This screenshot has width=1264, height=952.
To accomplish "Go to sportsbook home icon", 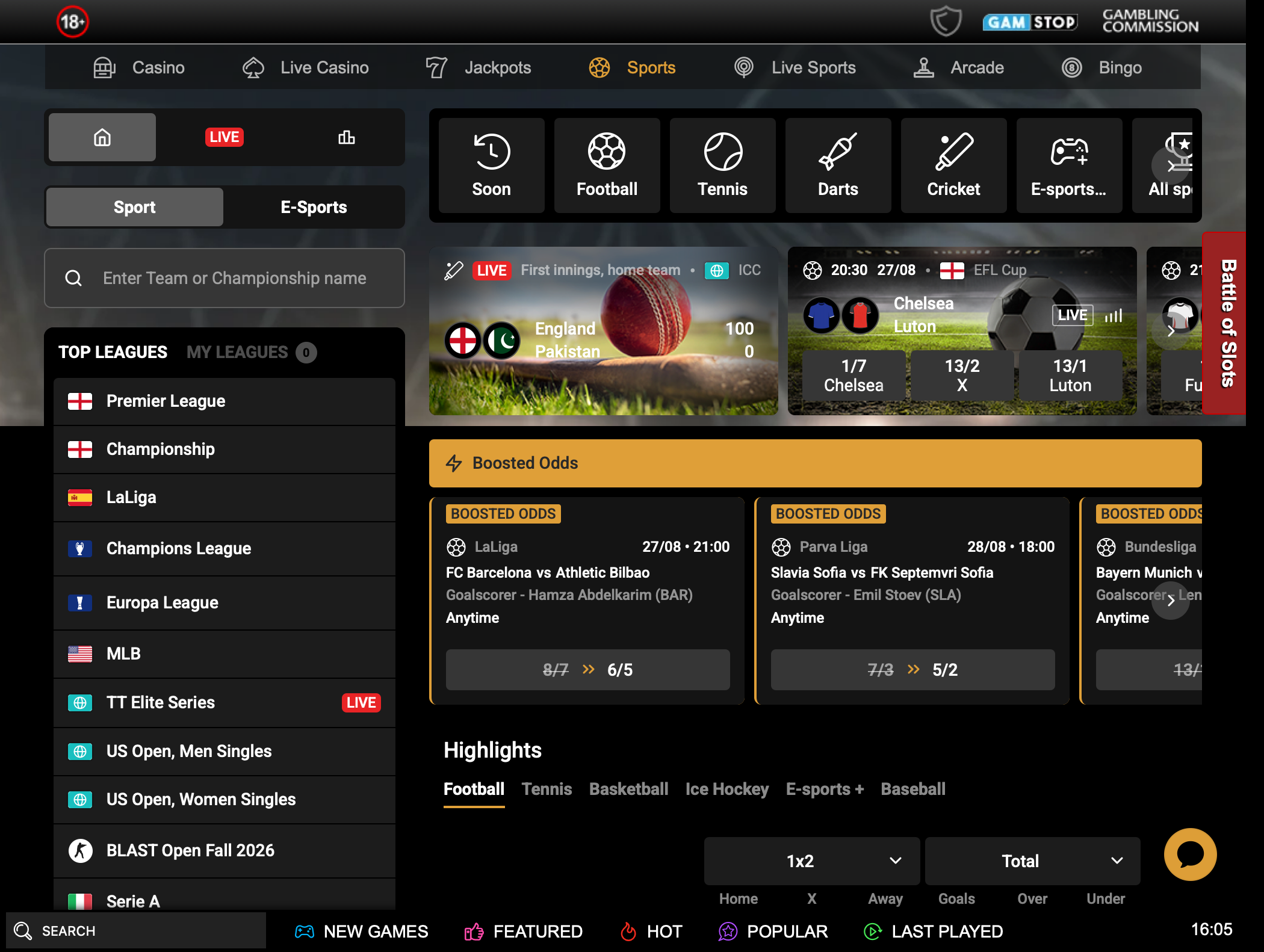I will (x=102, y=137).
